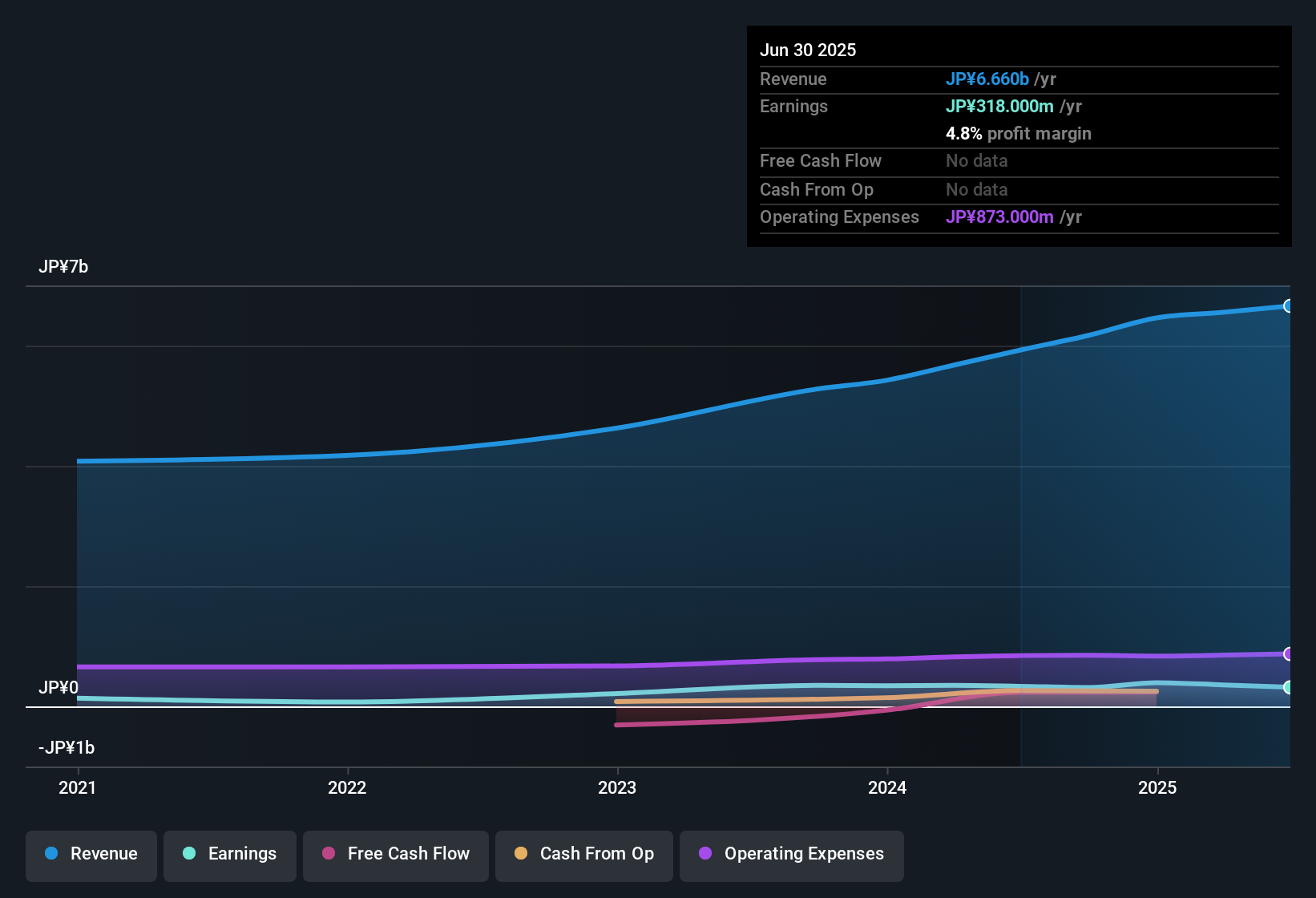Click the 2024 x-axis label

point(887,787)
